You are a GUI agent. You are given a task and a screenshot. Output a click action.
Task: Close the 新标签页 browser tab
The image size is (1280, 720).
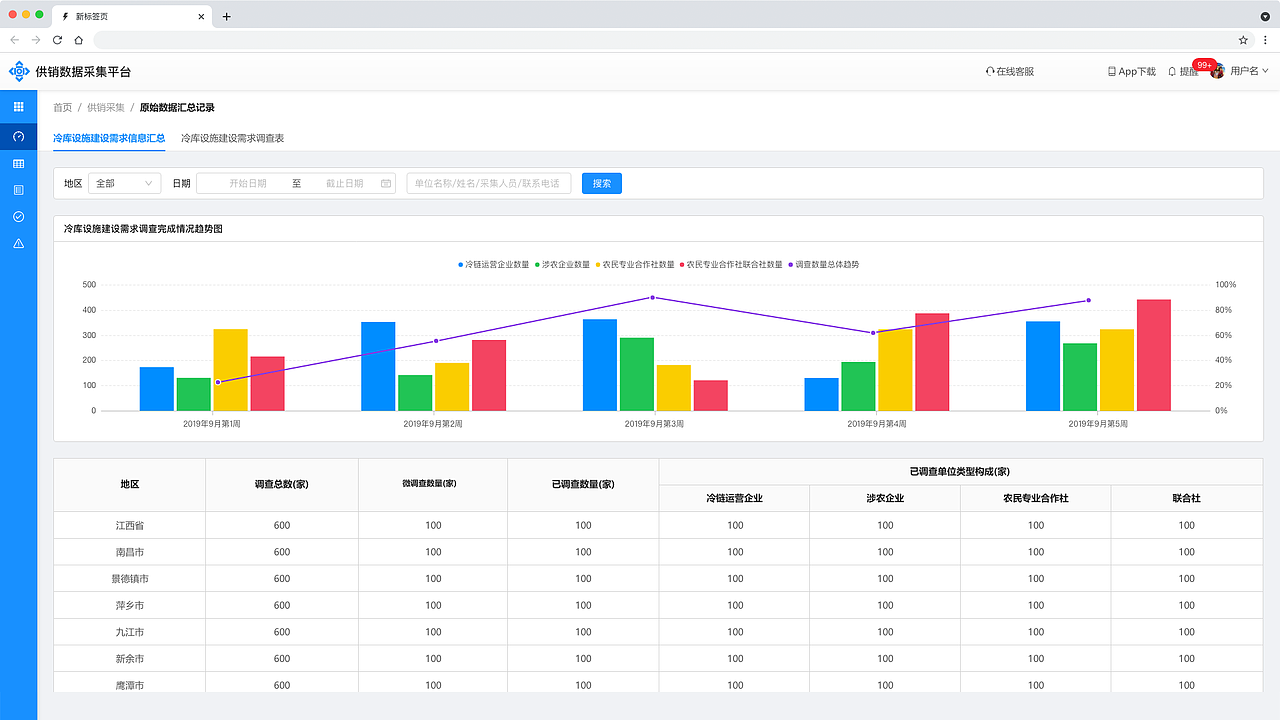(201, 16)
